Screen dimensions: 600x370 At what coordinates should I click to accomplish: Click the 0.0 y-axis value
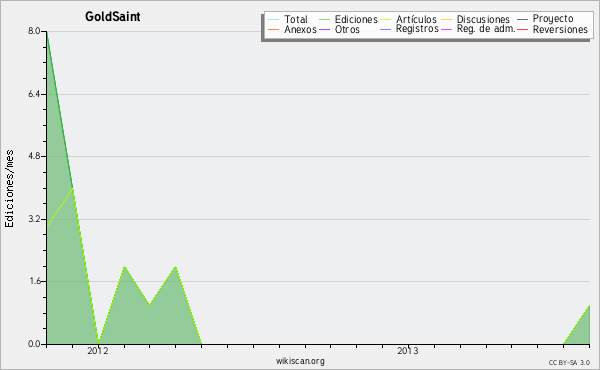click(x=34, y=344)
